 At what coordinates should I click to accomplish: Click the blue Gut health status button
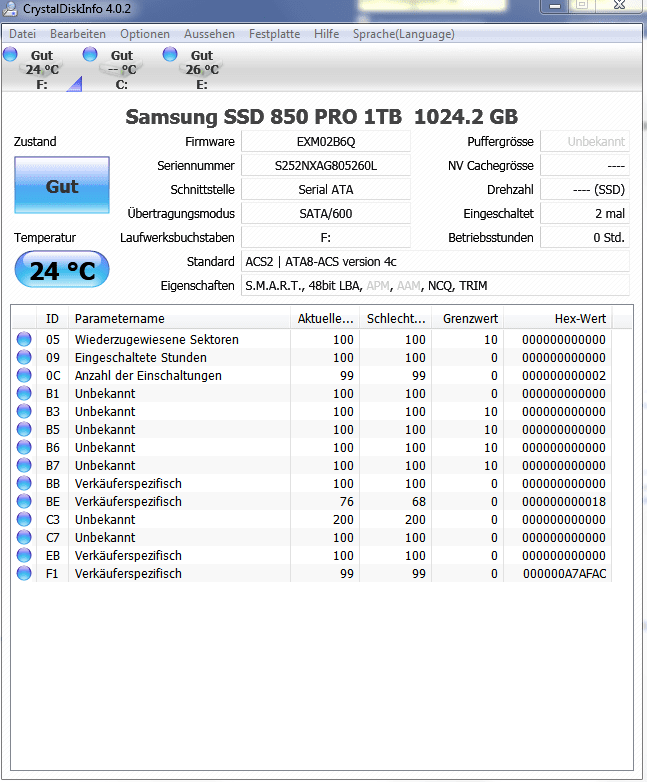click(62, 187)
